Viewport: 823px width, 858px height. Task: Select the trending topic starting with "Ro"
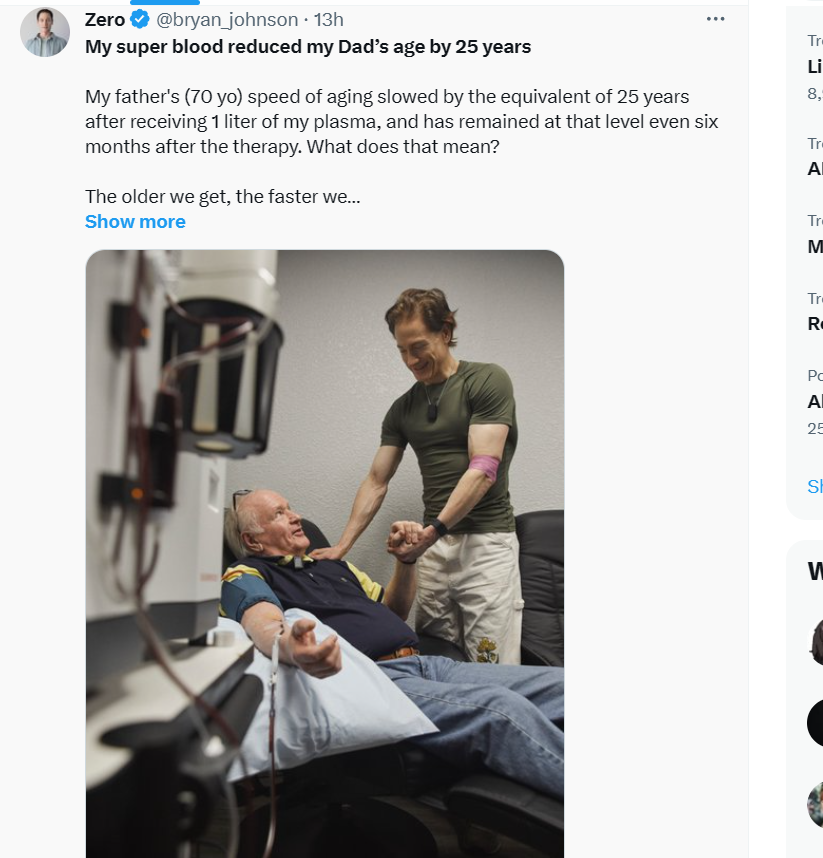click(x=815, y=323)
